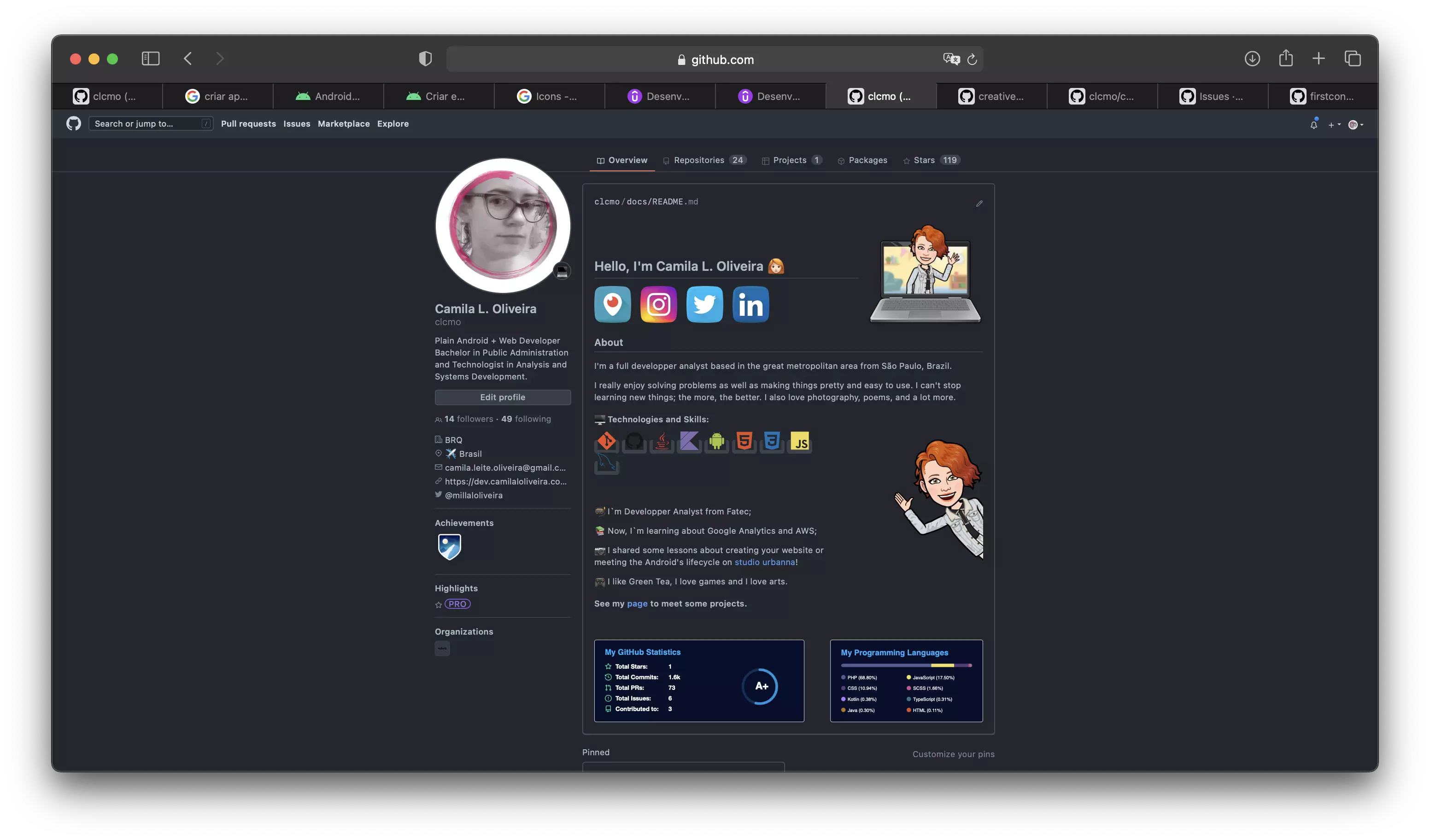Open Safari downloads icon
Viewport: 1430px width, 840px height.
[1252, 58]
